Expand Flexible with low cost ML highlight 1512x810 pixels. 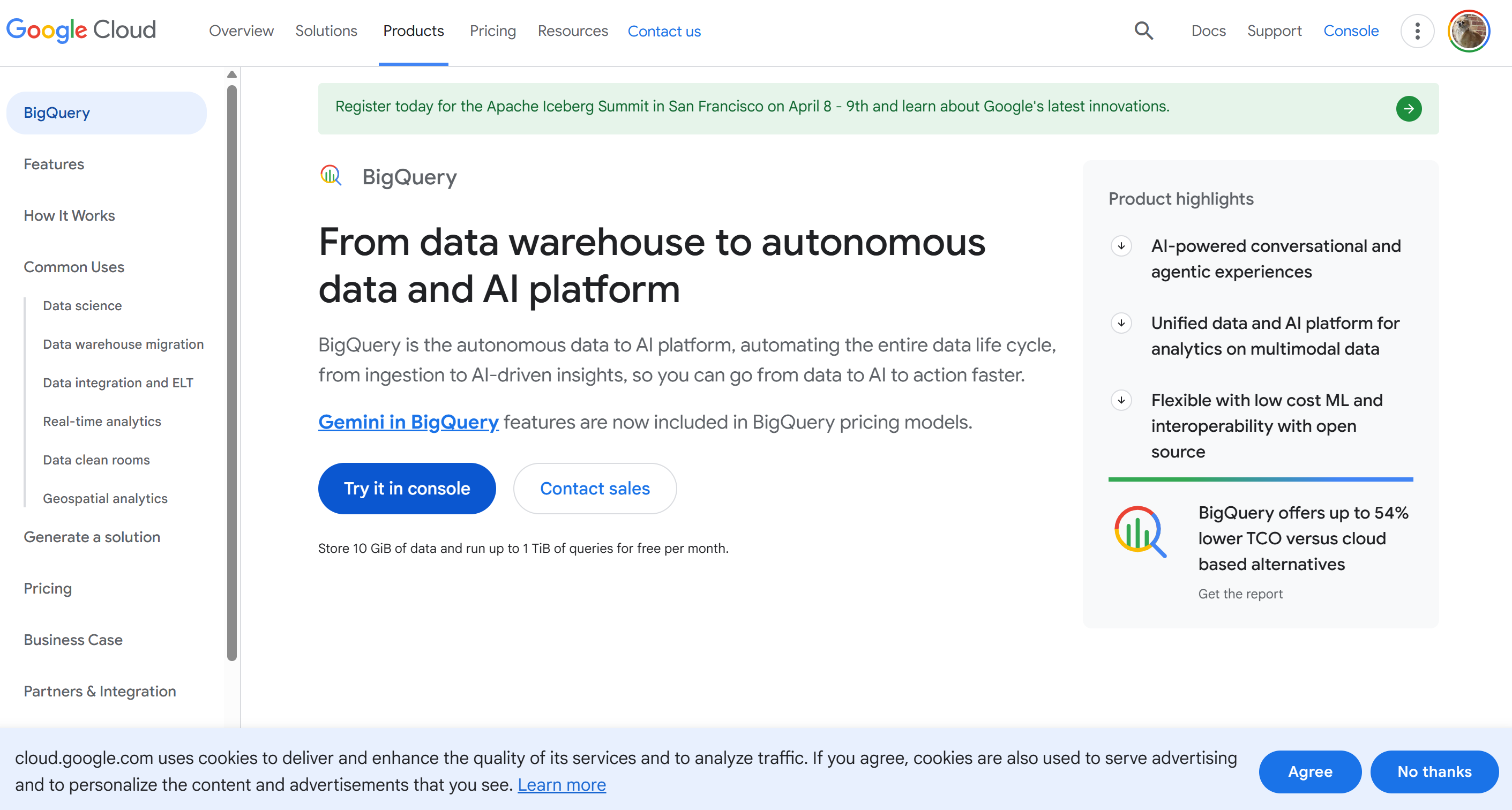[1121, 400]
